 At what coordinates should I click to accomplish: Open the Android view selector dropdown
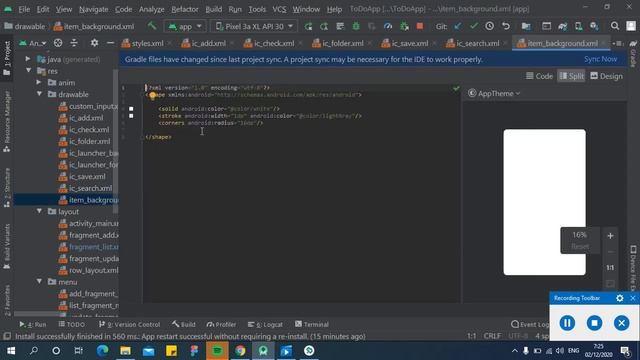[x=33, y=43]
